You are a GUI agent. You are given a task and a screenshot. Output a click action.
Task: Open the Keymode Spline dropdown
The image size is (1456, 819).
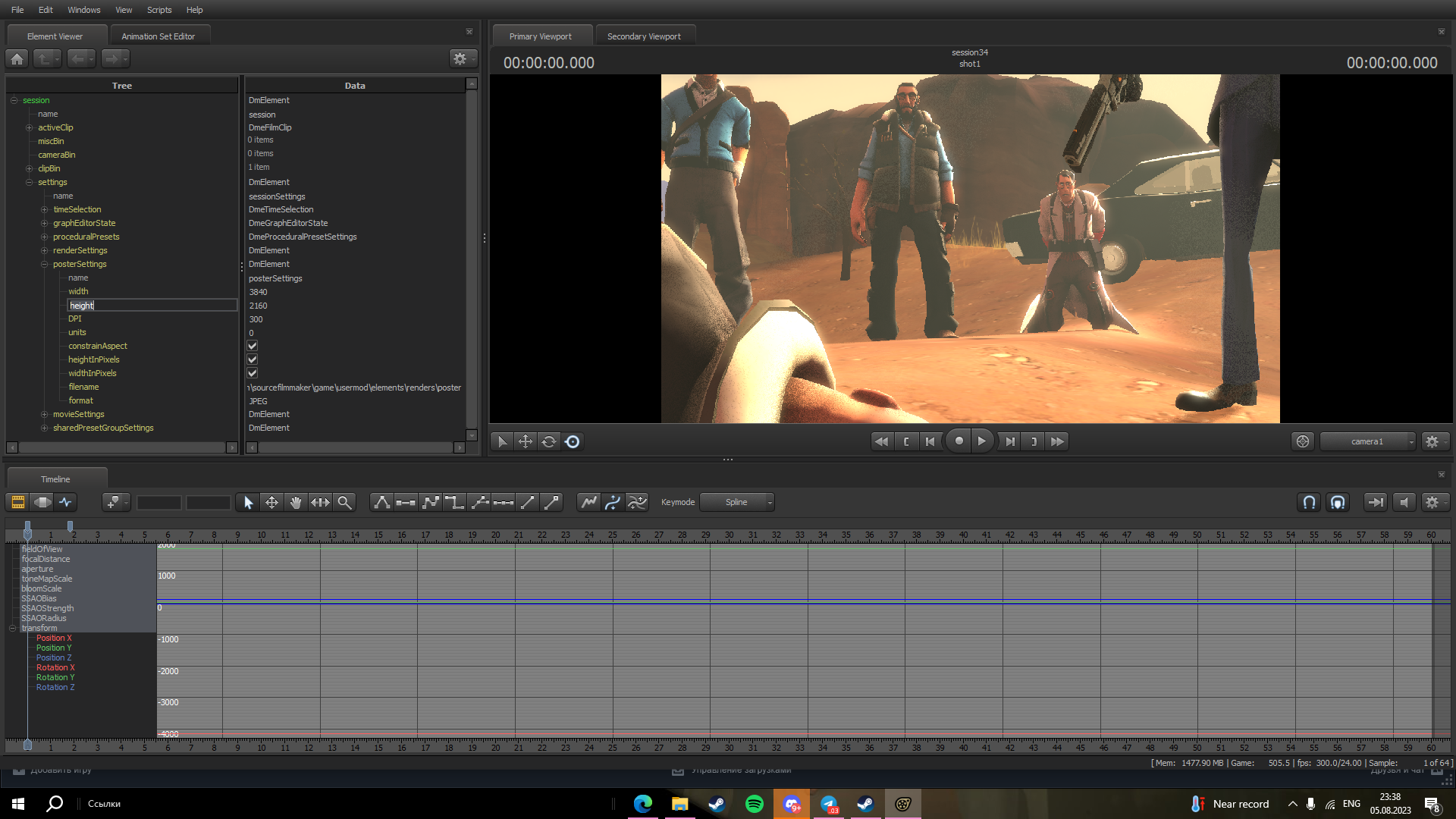(x=737, y=502)
